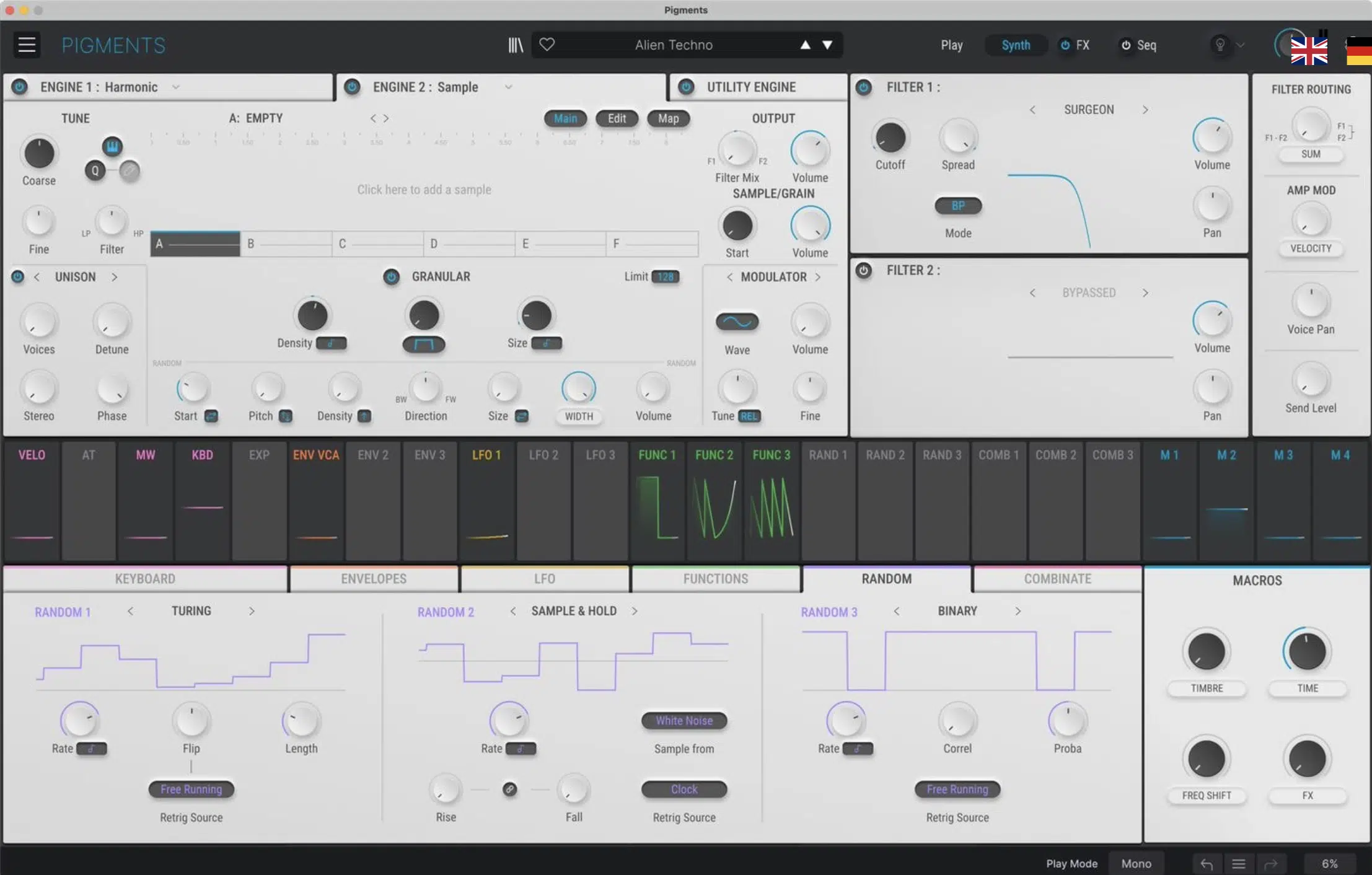Click the Density sync note icon
This screenshot has width=1372, height=875.
point(332,343)
